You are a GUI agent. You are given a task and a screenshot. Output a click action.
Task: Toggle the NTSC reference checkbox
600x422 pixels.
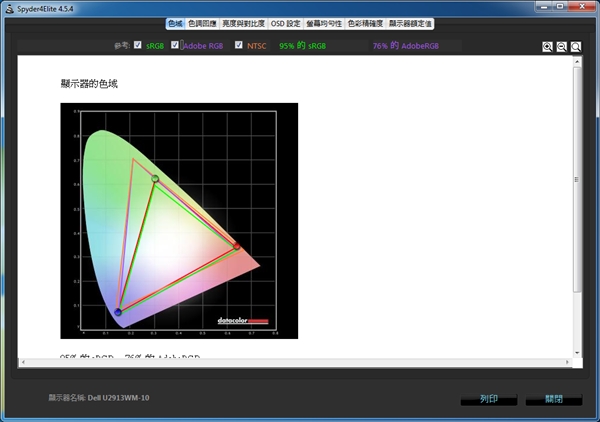click(x=239, y=45)
